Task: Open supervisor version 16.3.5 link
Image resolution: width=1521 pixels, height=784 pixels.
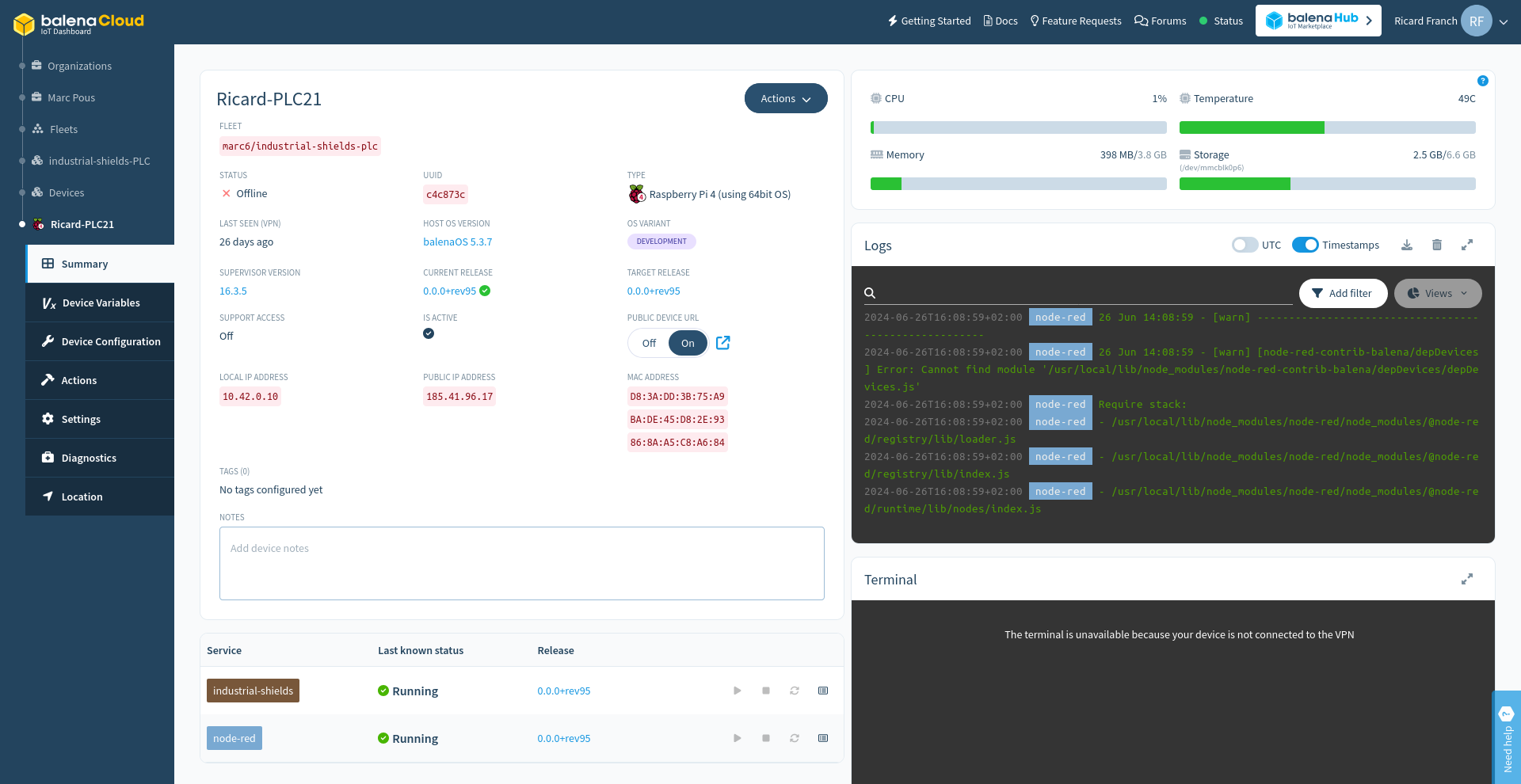Action: [233, 291]
